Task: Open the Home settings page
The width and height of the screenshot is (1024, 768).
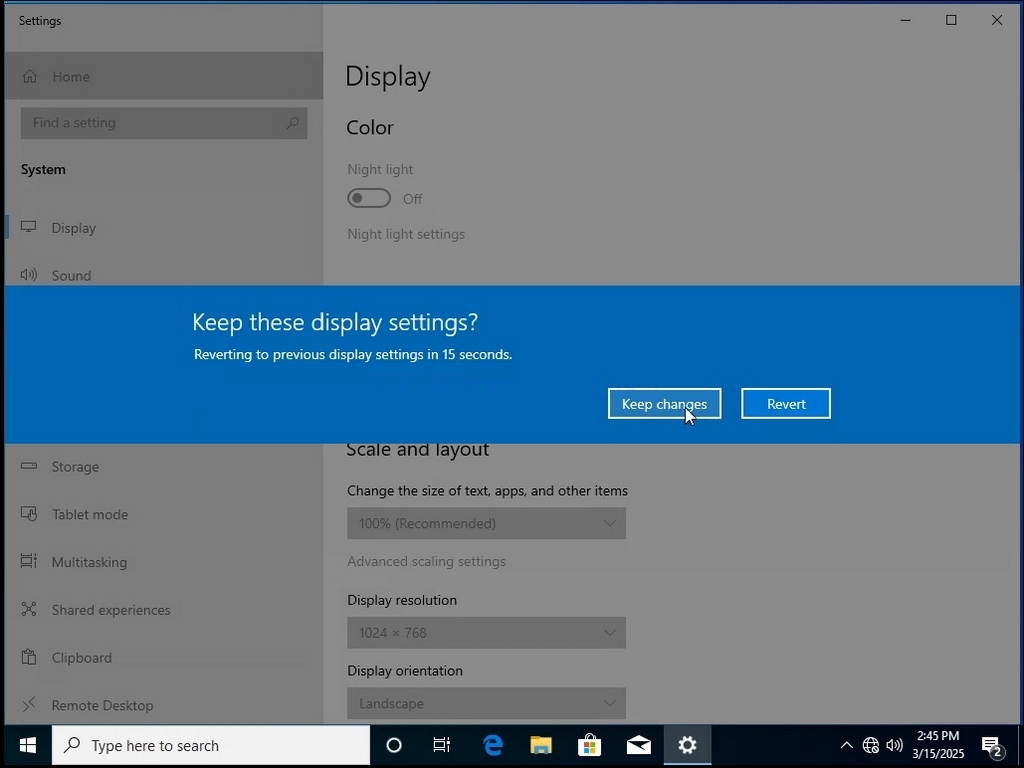Action: [164, 76]
